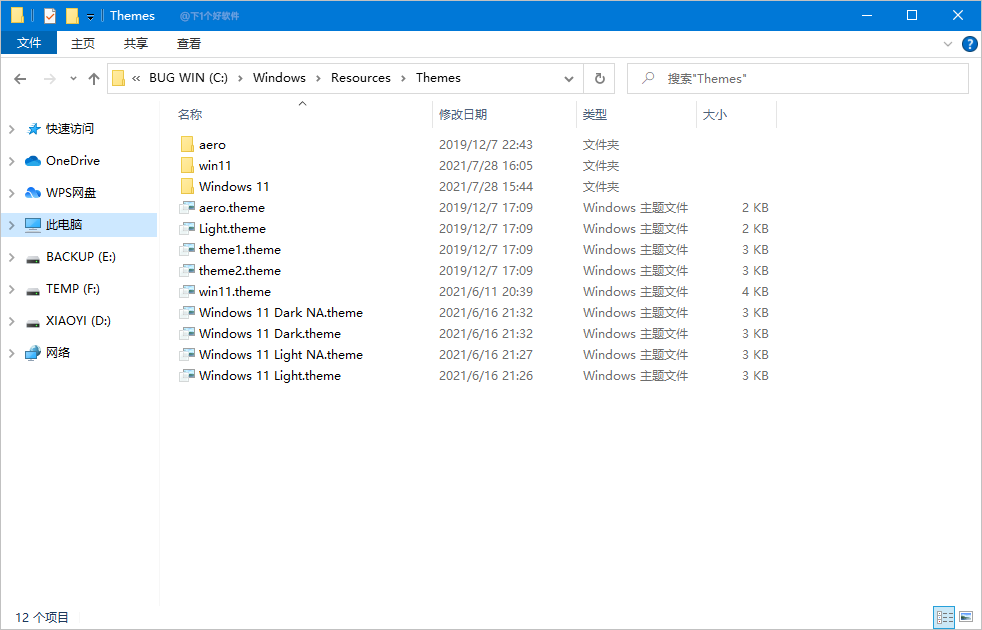The height and width of the screenshot is (630, 982).
Task: Select Windows 11 Light NA.theme file
Action: 281,354
